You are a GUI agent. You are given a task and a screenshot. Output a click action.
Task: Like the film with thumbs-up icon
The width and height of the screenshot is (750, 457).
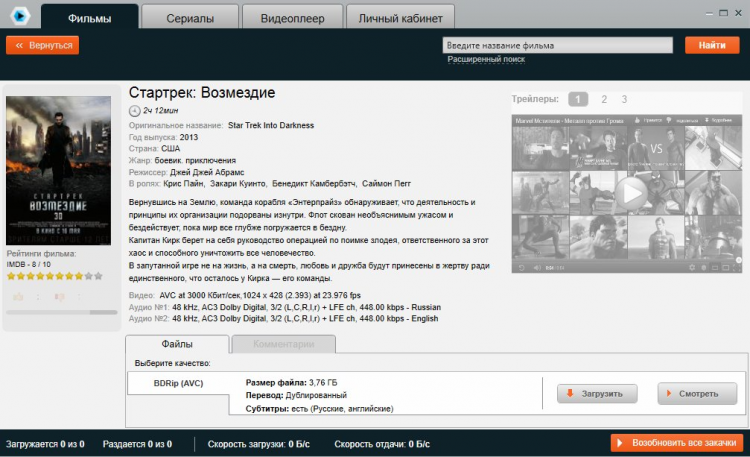[18, 297]
